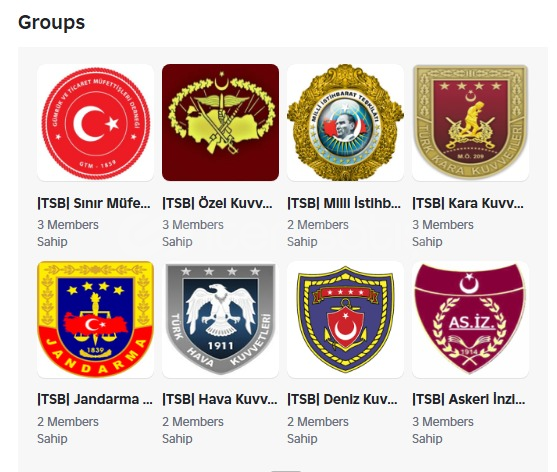Open the red Gümrük ve Ticaret emblem group
Image resolution: width=557 pixels, height=472 pixels.
(x=96, y=123)
